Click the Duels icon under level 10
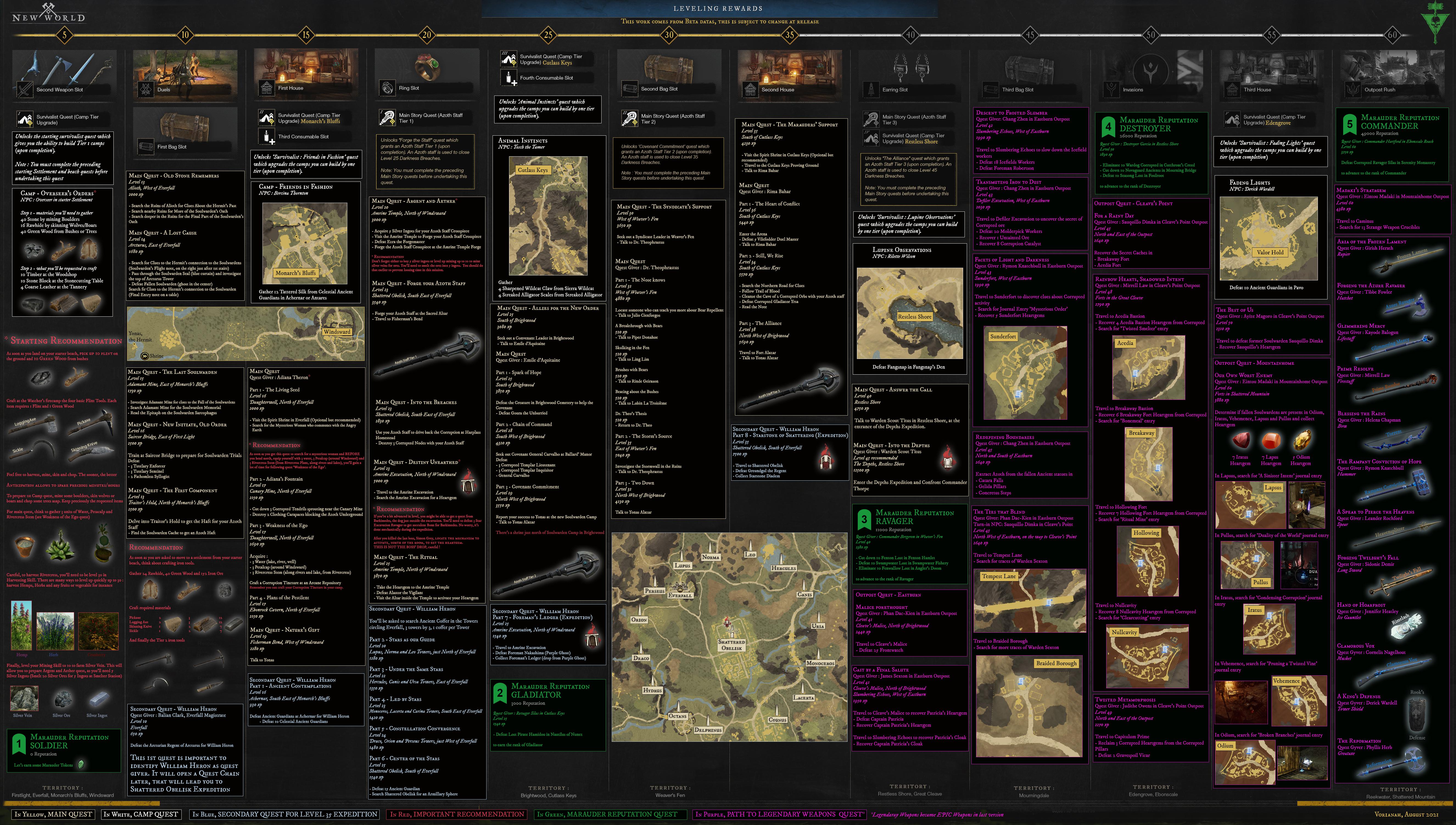The width and height of the screenshot is (1456, 825). coord(146,90)
